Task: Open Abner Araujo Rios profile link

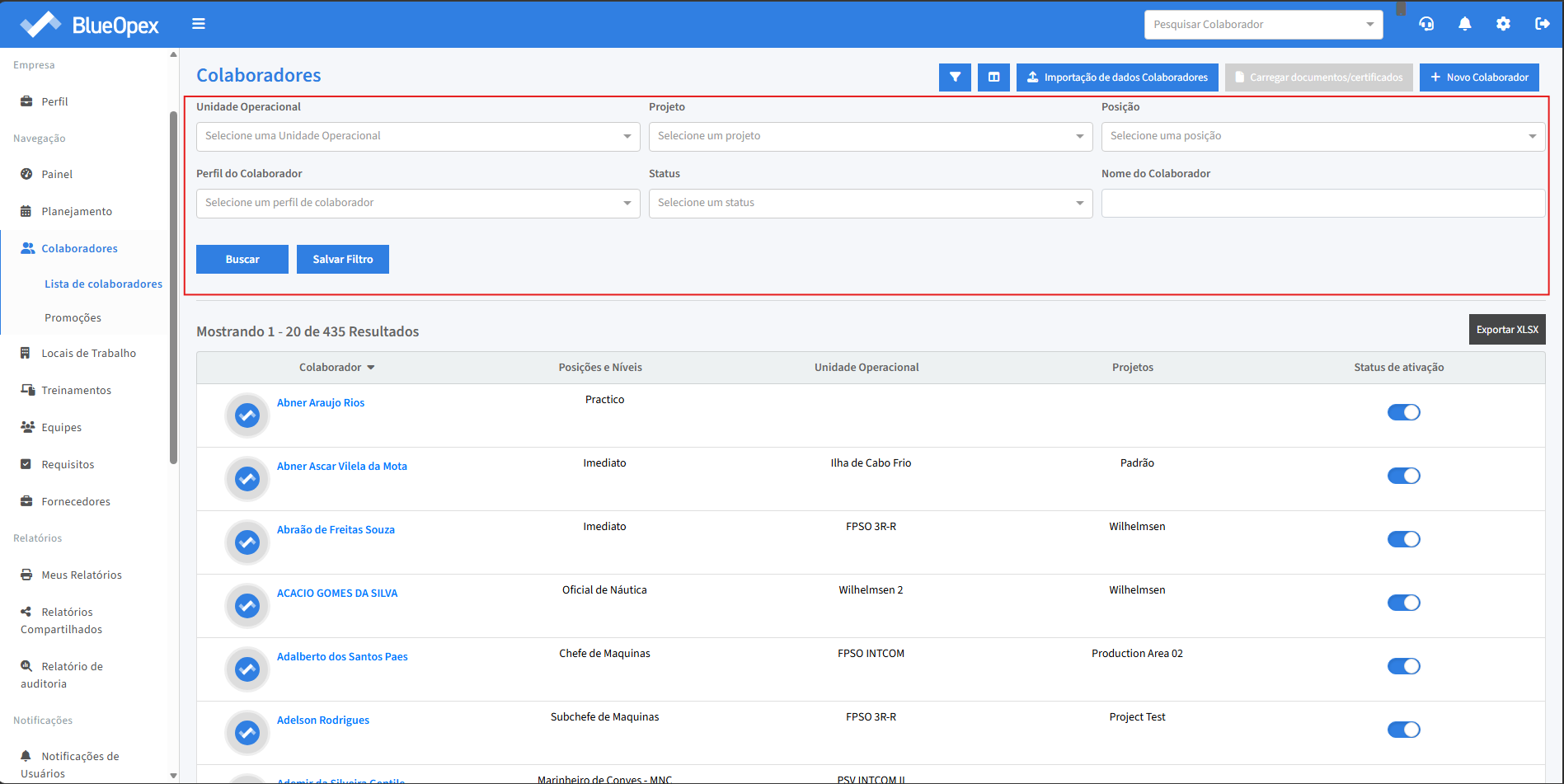Action: pos(321,402)
